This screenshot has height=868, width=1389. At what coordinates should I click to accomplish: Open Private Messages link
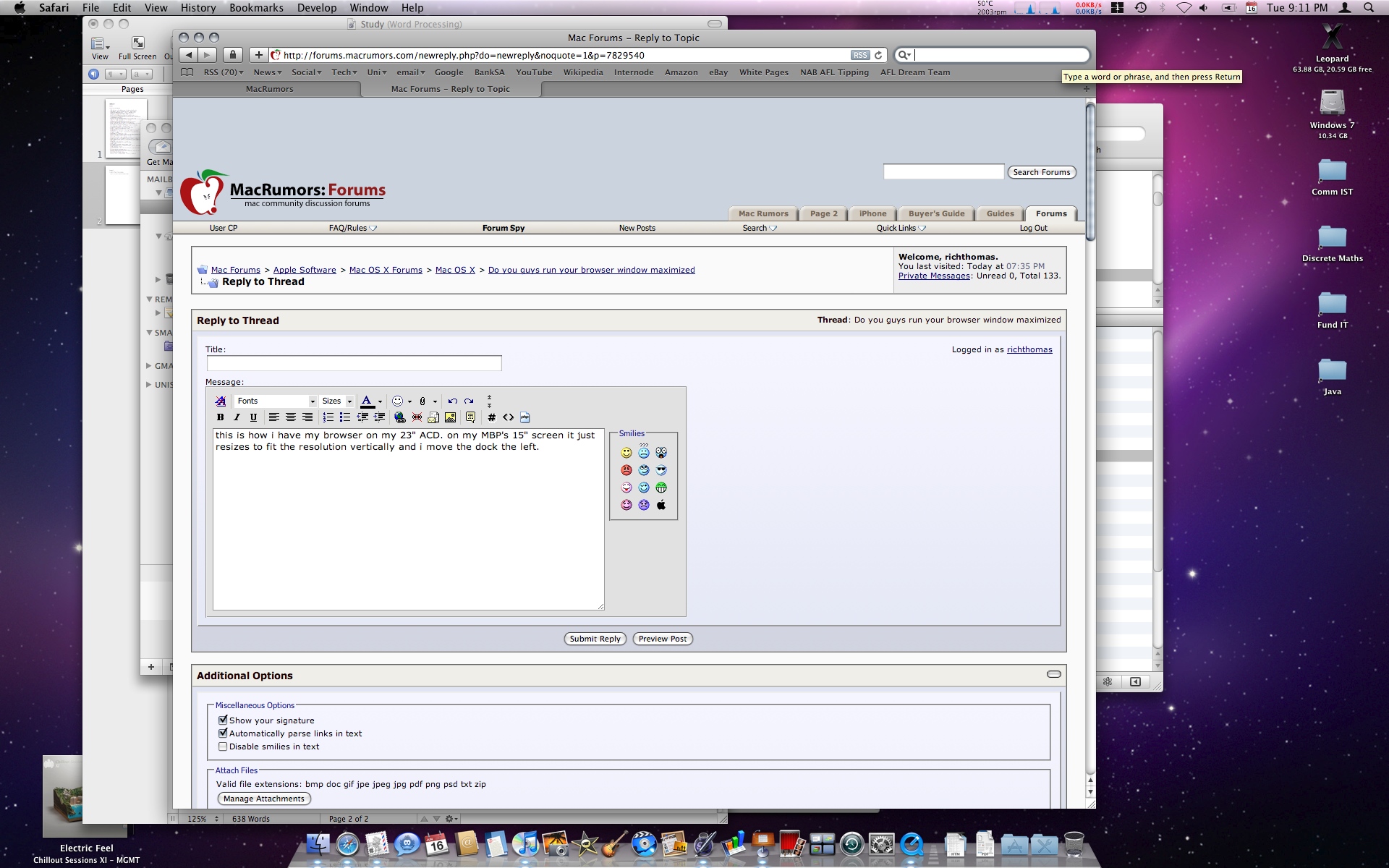tap(934, 276)
